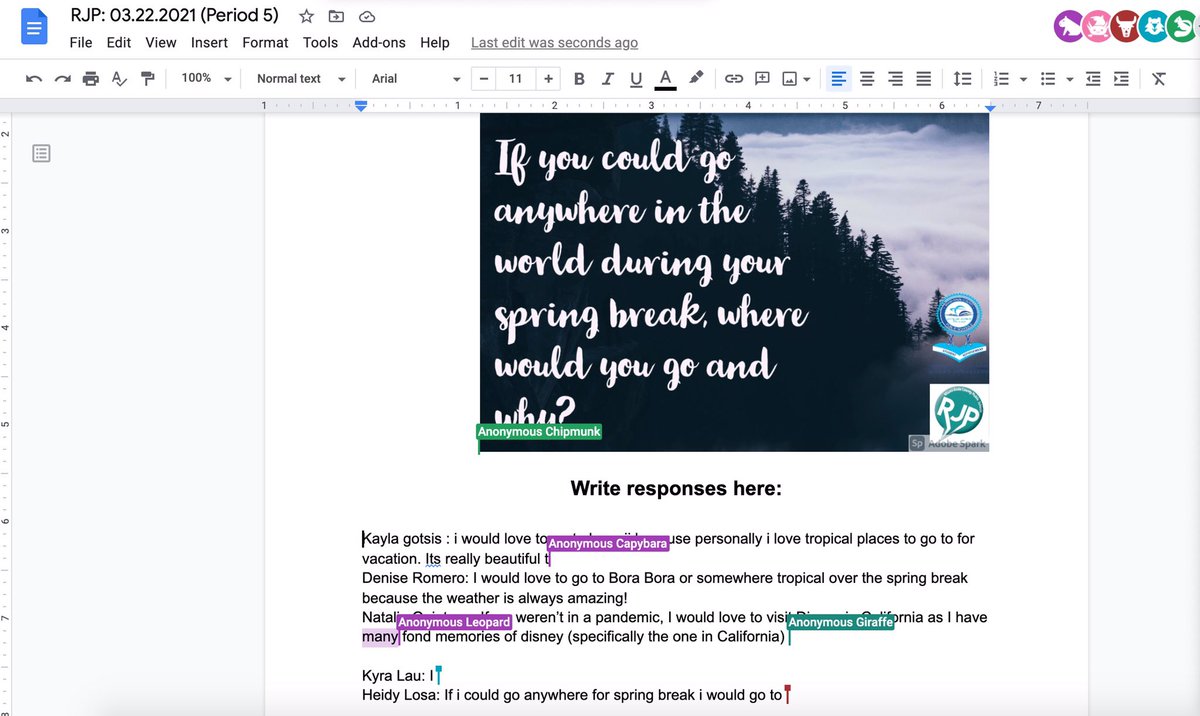Enable right align
This screenshot has width=1200, height=716.
895,78
